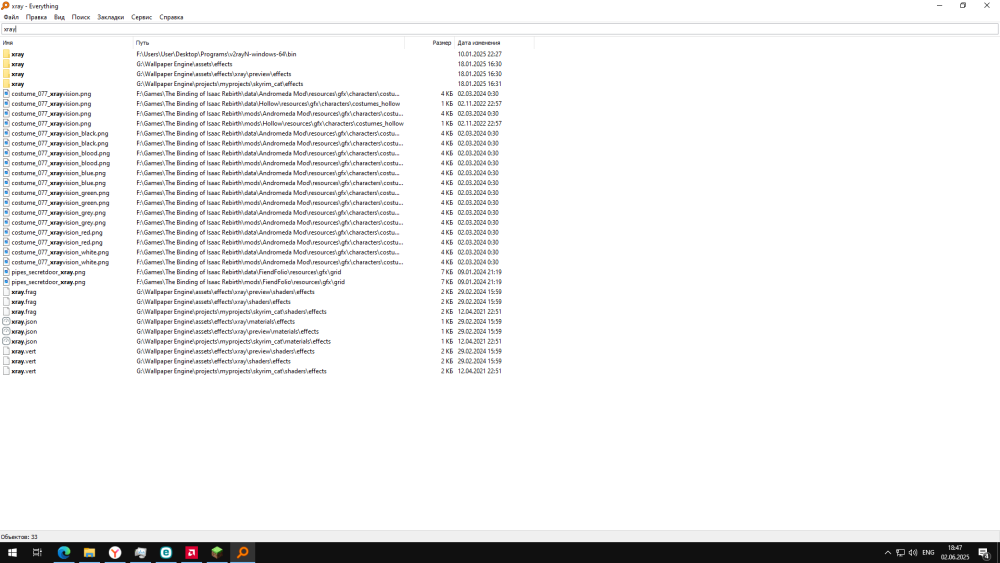Sort results by the Путь column header
The image size is (1000, 563).
(268, 43)
